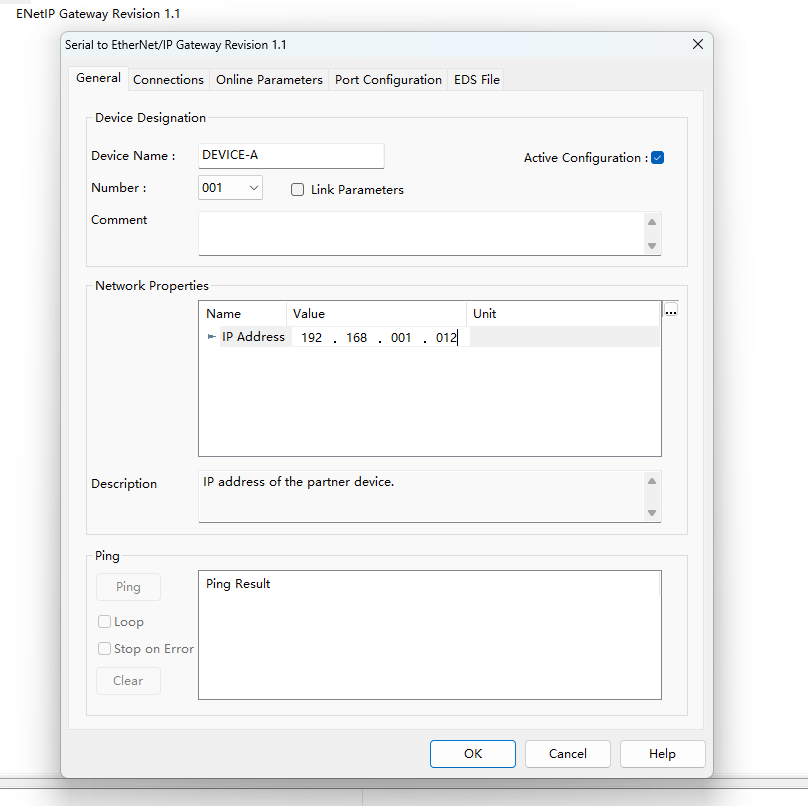The image size is (808, 806).
Task: Click the description text about partner device
Action: point(298,482)
